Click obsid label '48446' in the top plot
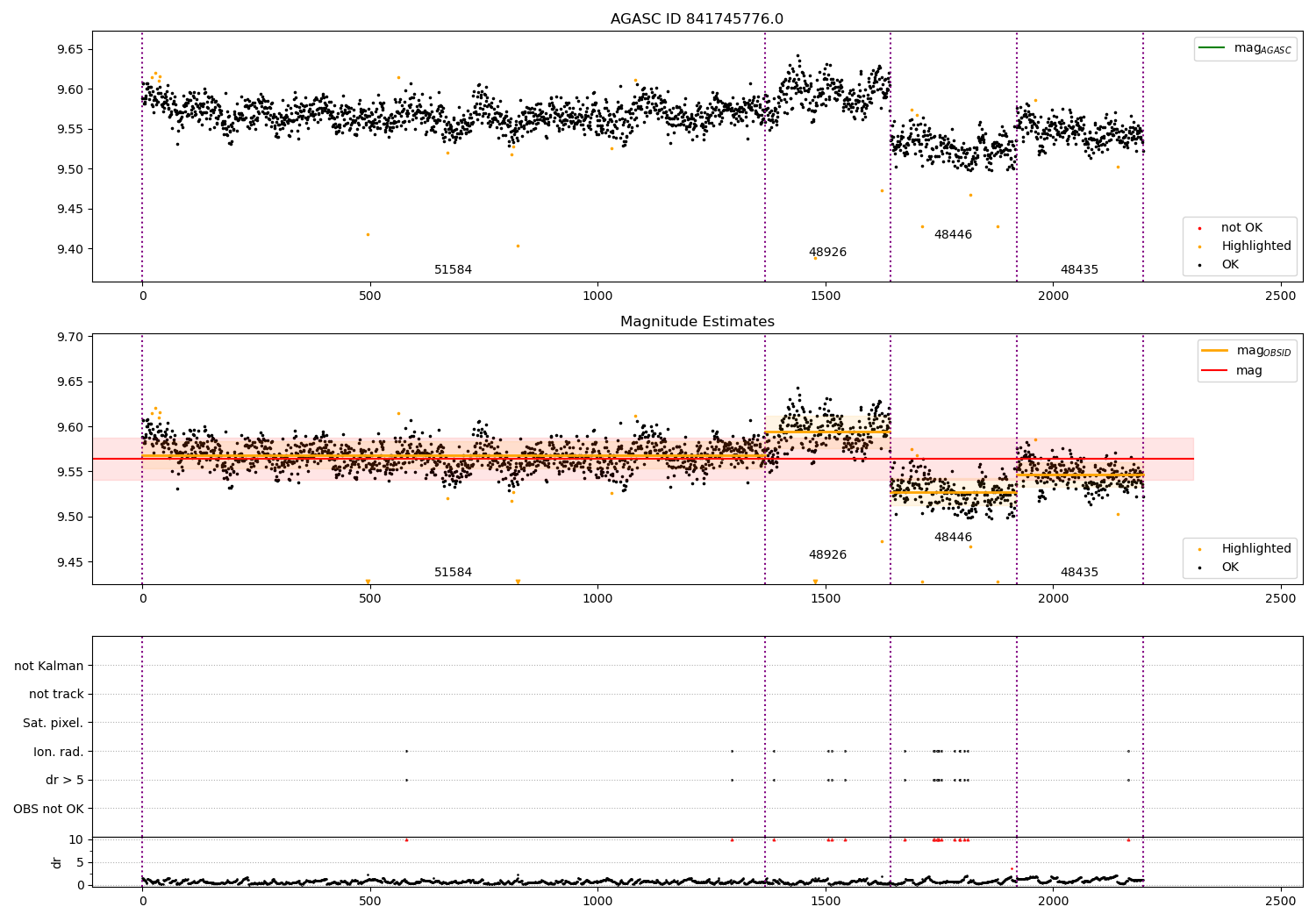Image resolution: width=1316 pixels, height=921 pixels. [953, 235]
